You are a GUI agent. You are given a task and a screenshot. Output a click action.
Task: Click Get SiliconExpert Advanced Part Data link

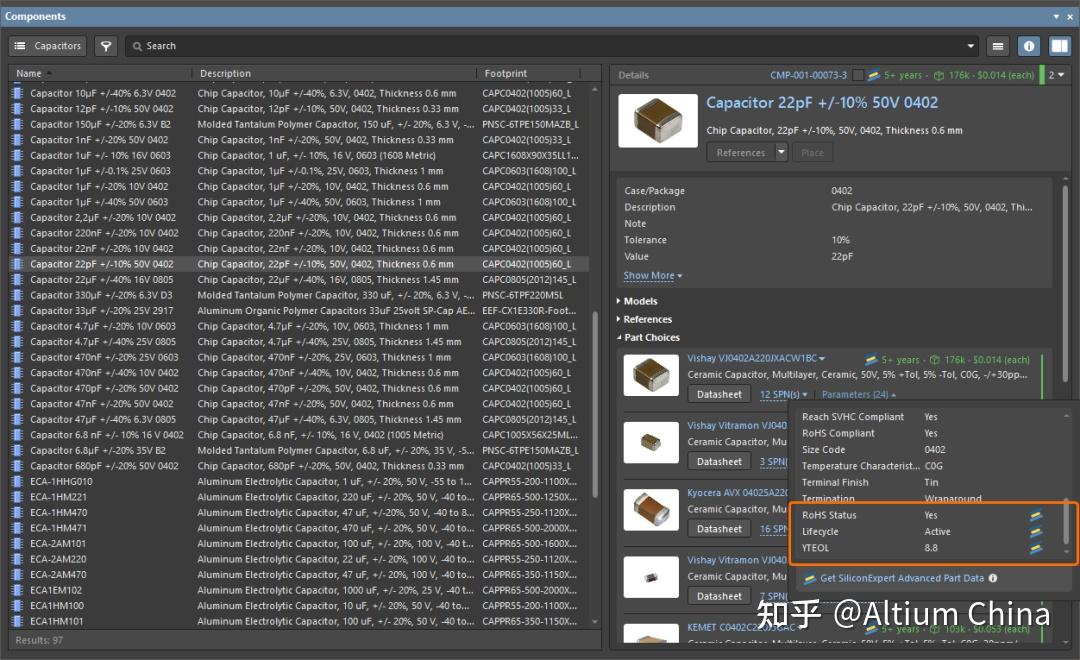(902, 579)
